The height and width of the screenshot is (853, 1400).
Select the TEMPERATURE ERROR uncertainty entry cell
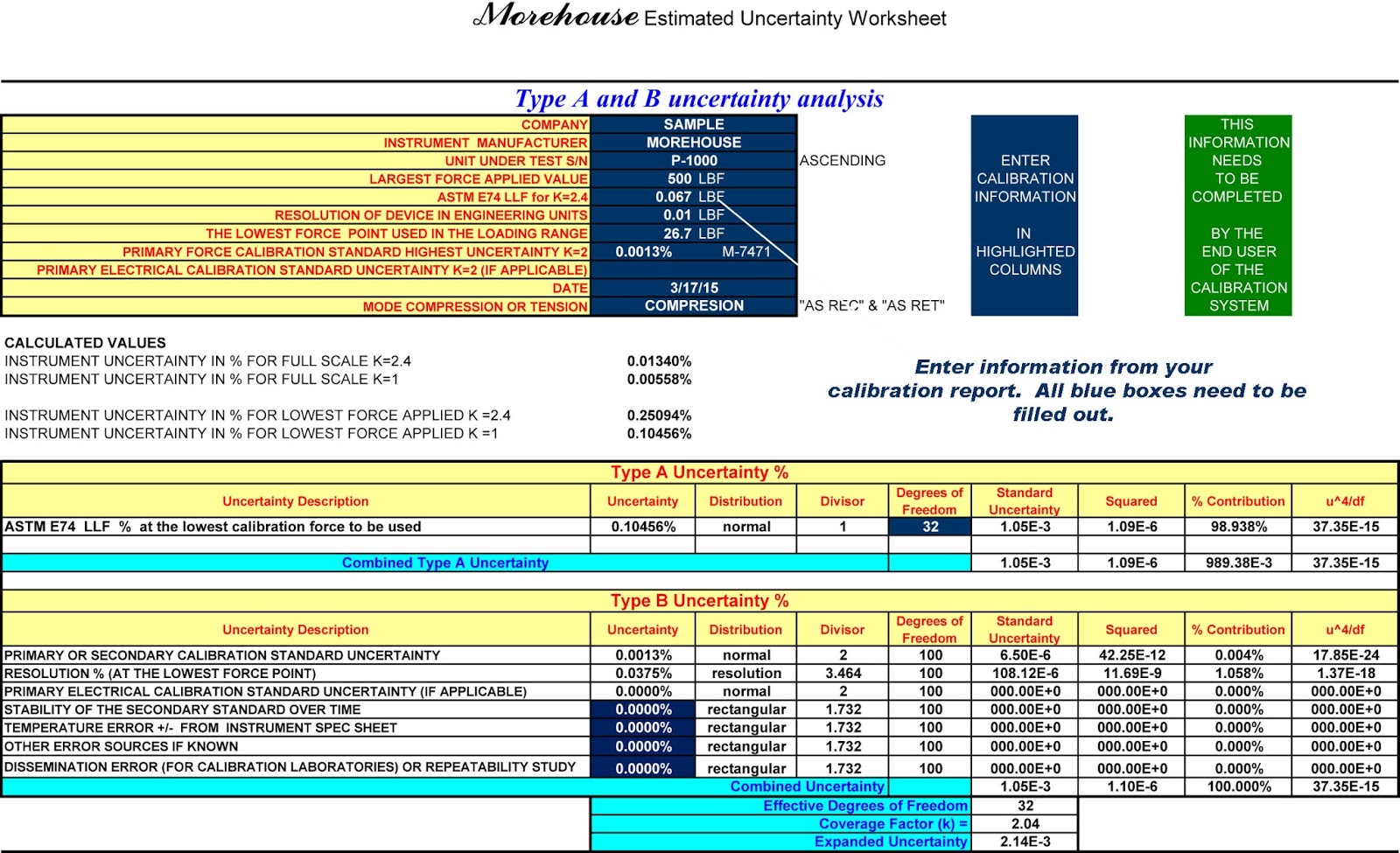pyautogui.click(x=643, y=728)
